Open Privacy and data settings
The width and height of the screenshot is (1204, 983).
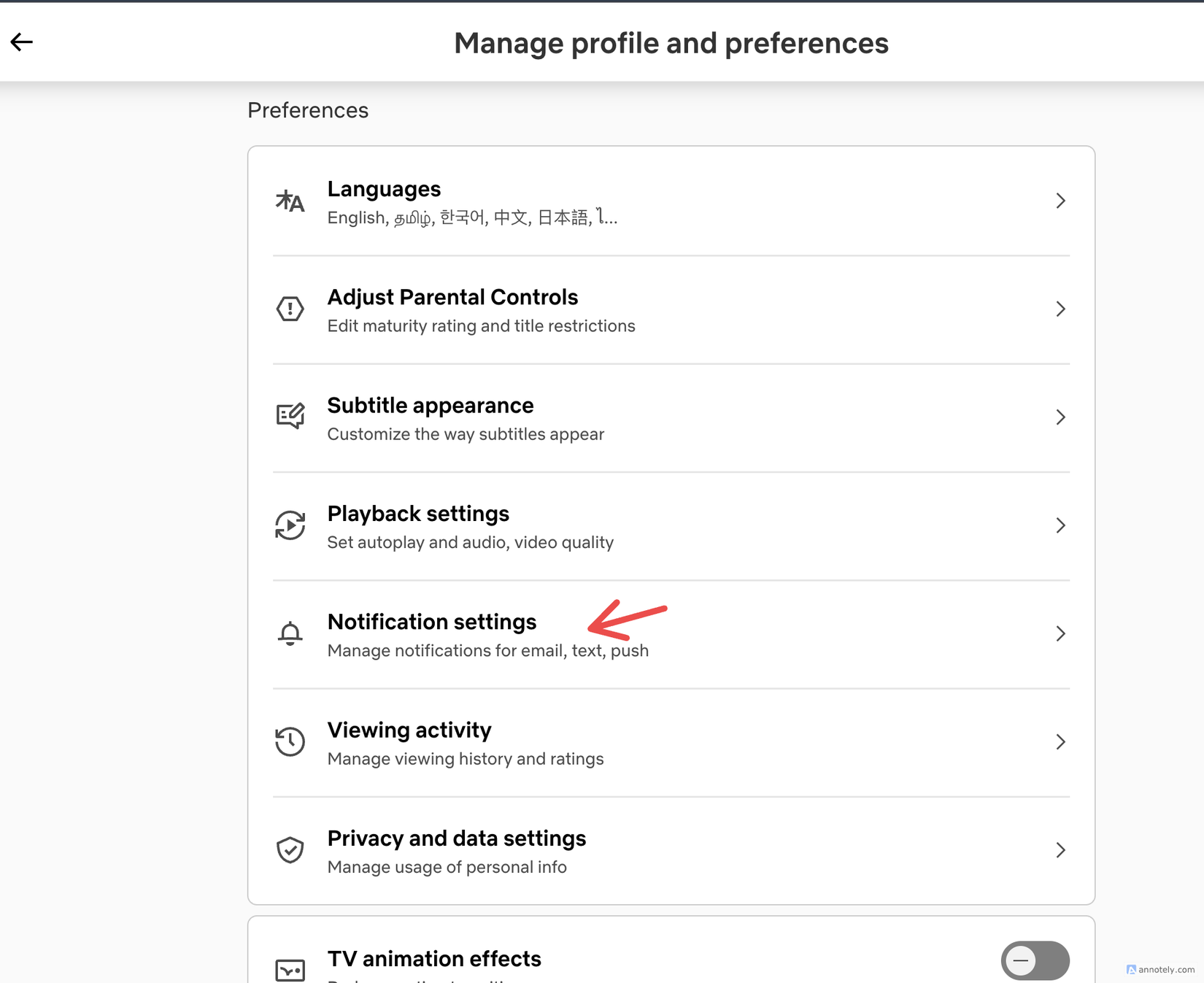click(x=456, y=839)
